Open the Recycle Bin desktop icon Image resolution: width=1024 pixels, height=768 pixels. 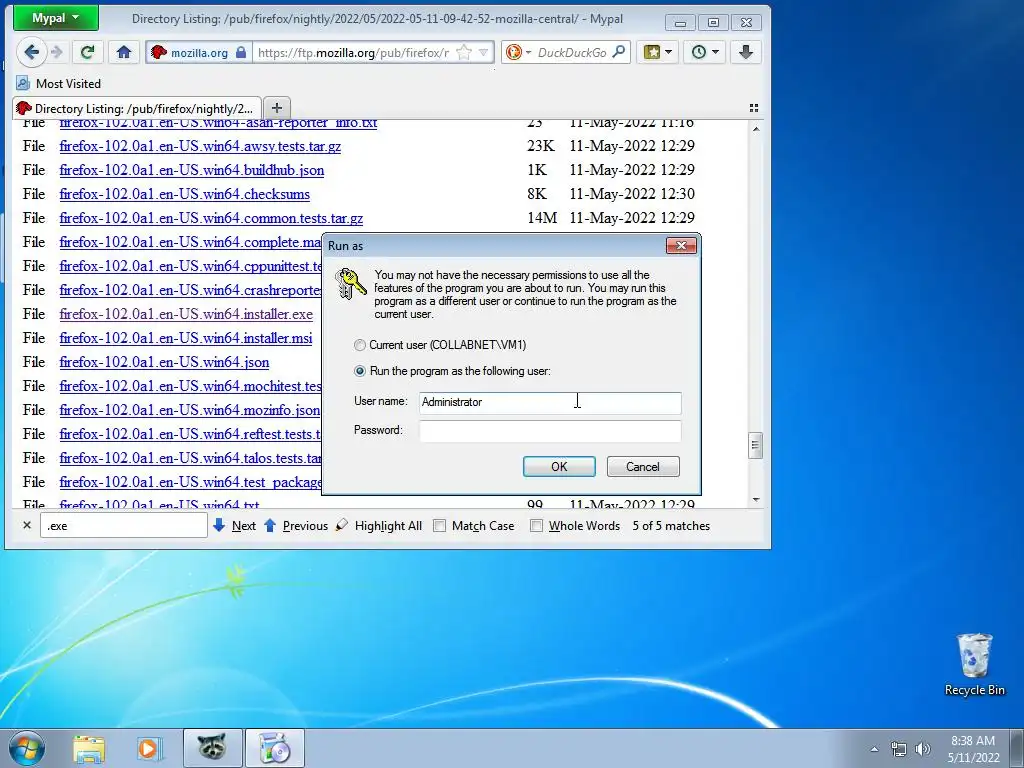click(974, 665)
